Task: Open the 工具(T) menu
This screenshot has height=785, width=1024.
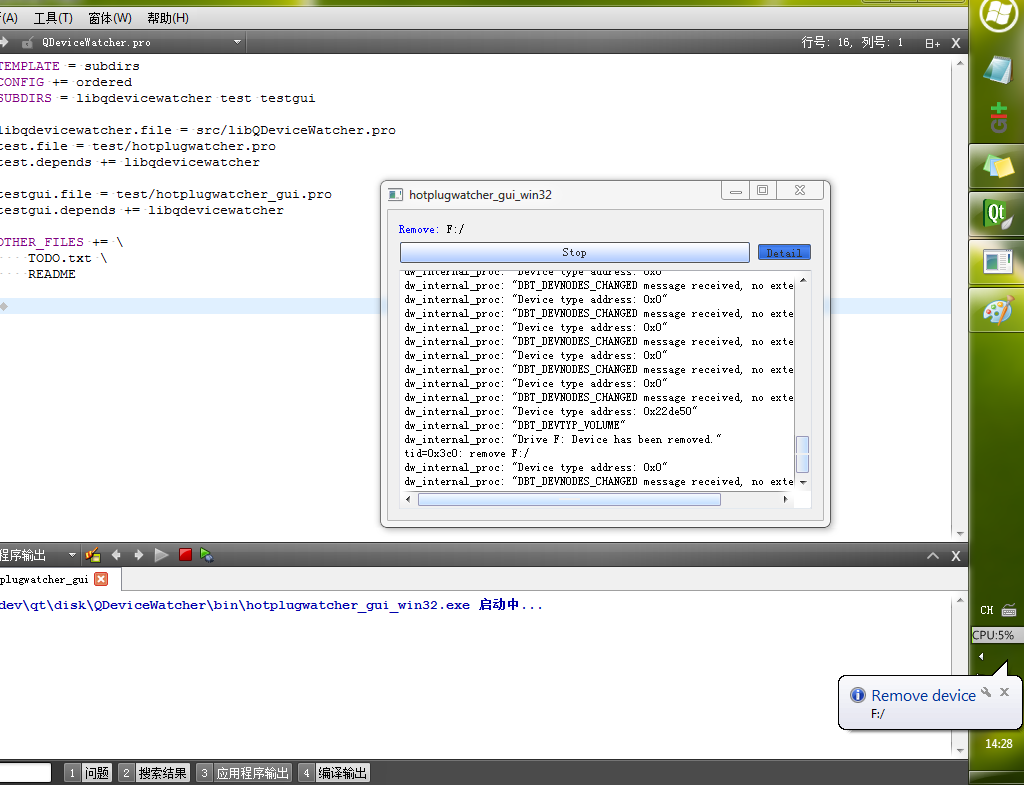Action: (53, 18)
